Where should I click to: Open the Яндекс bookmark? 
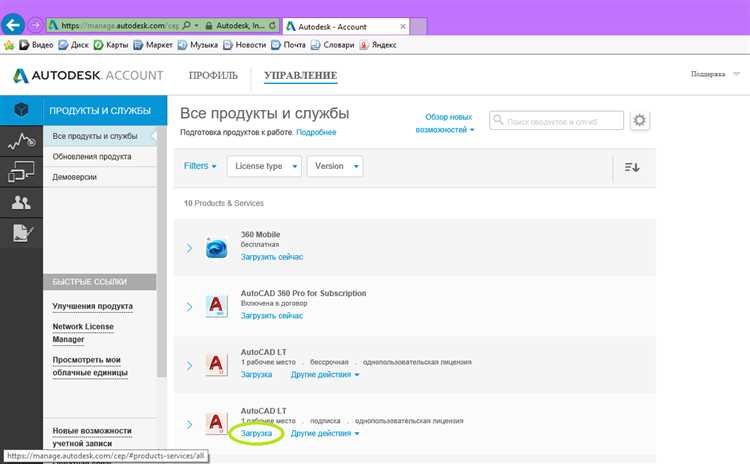tap(378, 45)
